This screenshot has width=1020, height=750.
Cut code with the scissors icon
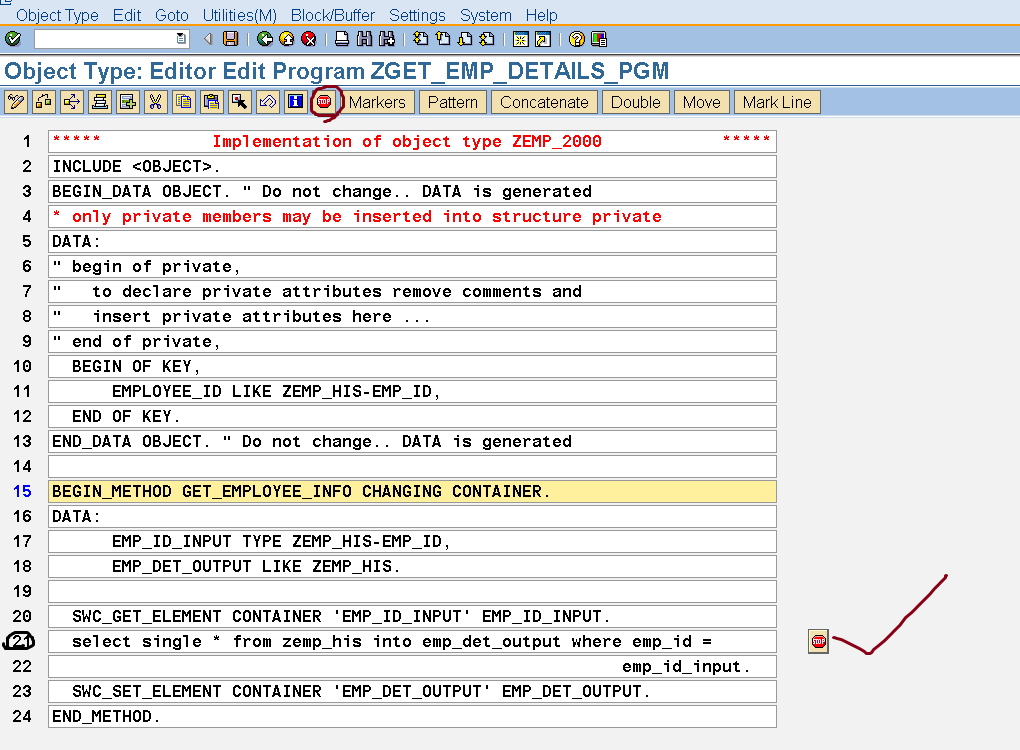tap(154, 101)
